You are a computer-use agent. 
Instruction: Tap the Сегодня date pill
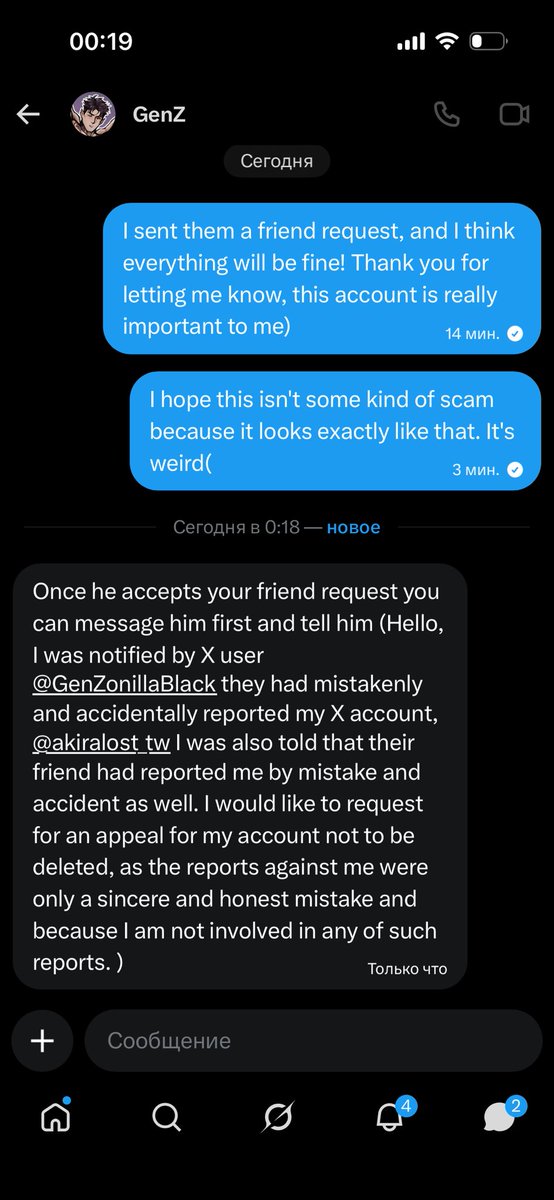(x=277, y=161)
